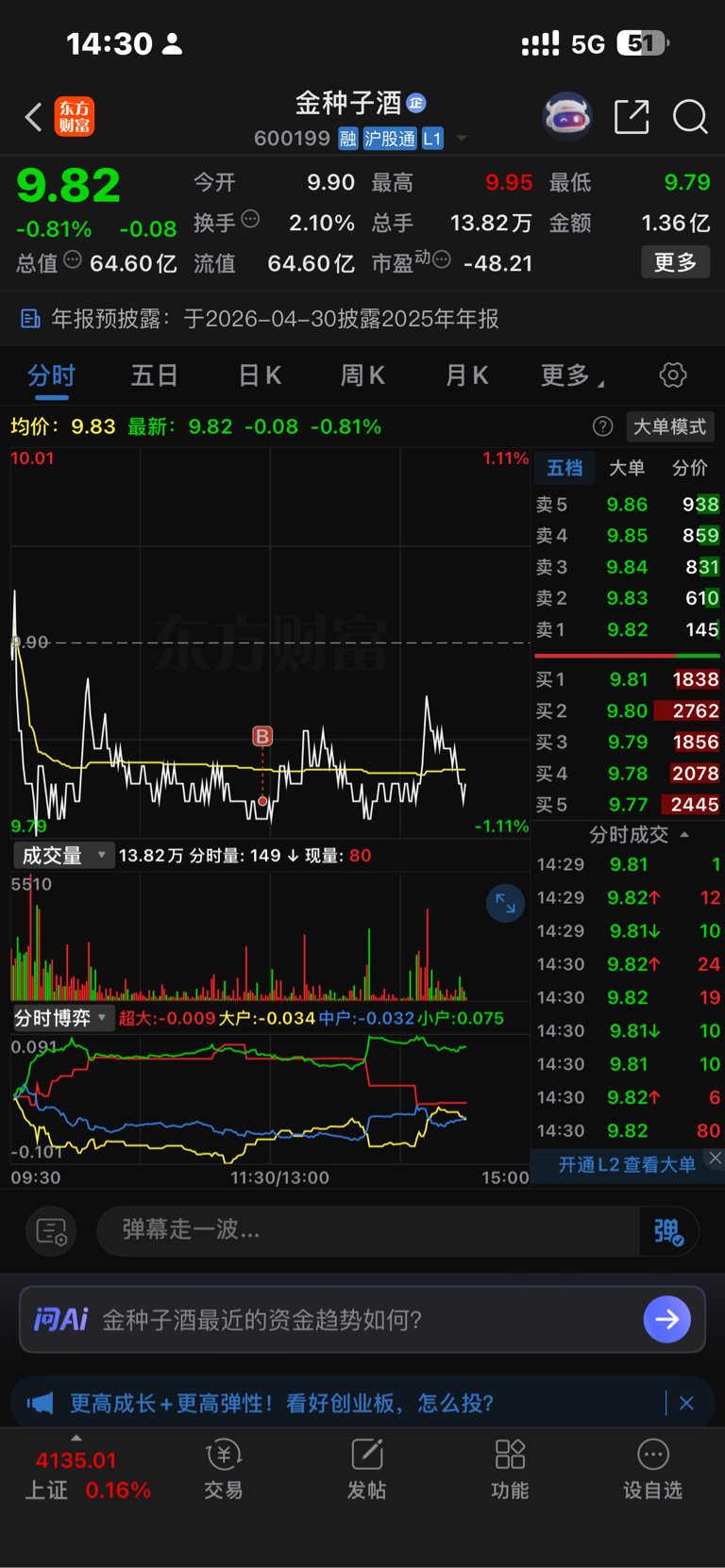Open chart settings gear icon
The width and height of the screenshot is (725, 1568).
coord(673,375)
